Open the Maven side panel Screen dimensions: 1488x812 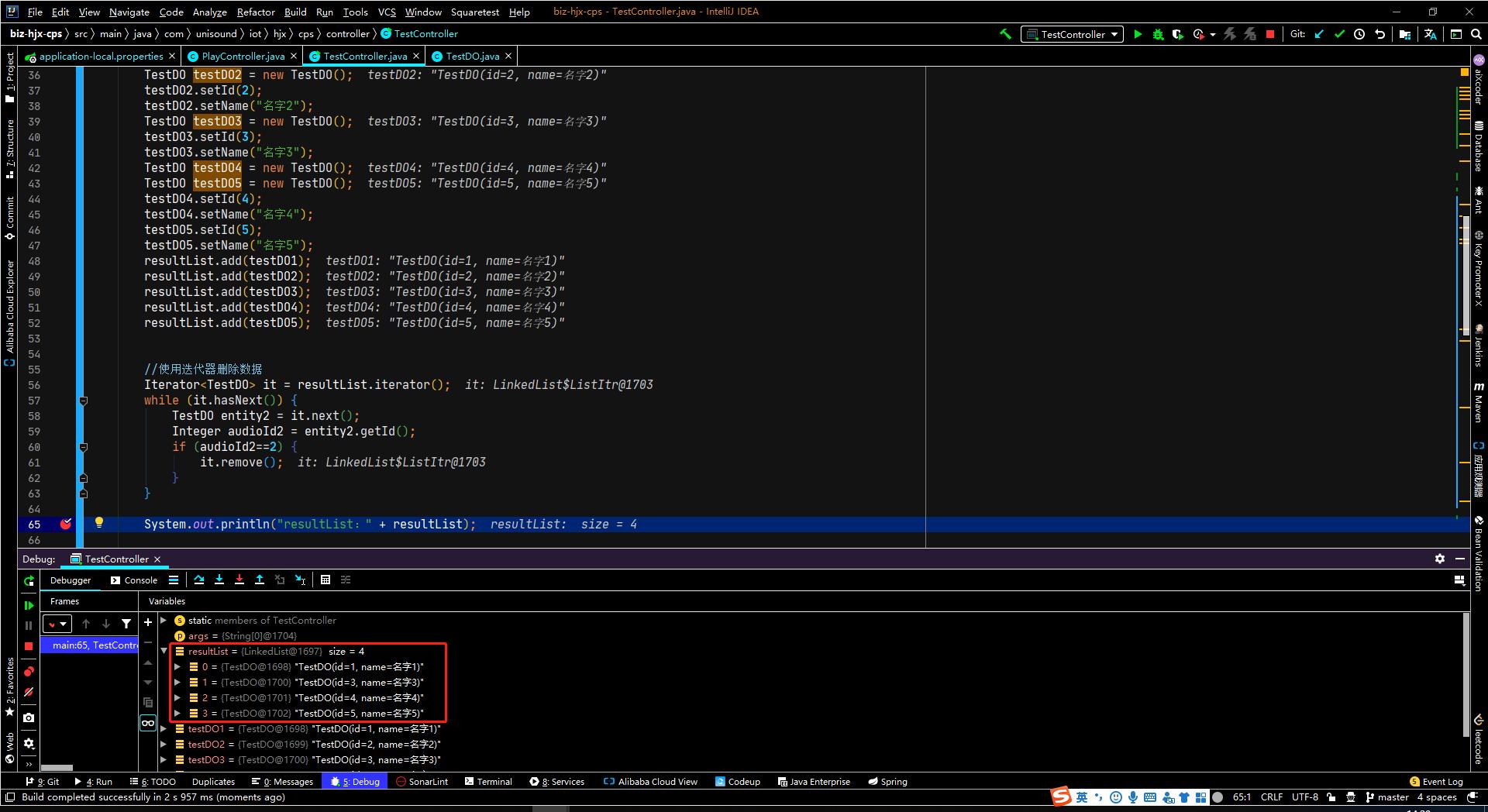pyautogui.click(x=1479, y=402)
